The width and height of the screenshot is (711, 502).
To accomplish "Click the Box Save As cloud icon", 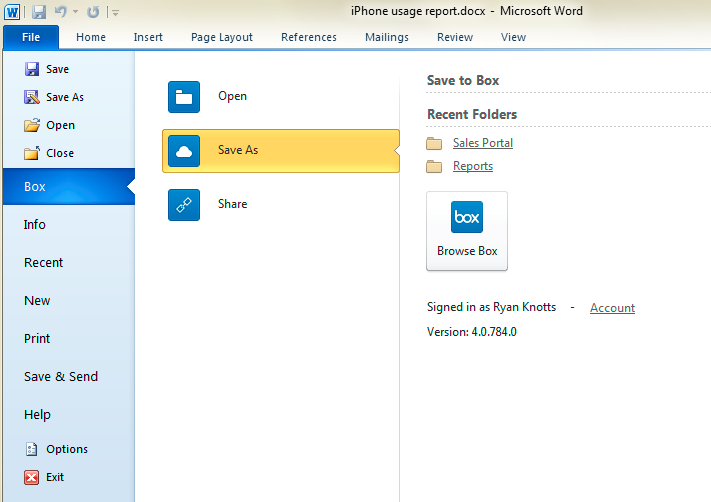I will point(184,151).
